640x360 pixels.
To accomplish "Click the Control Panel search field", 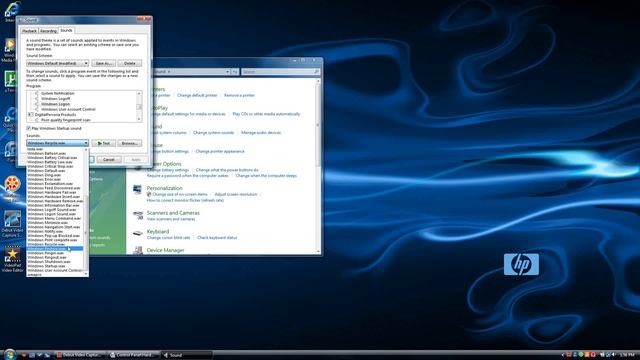I will tap(280, 72).
